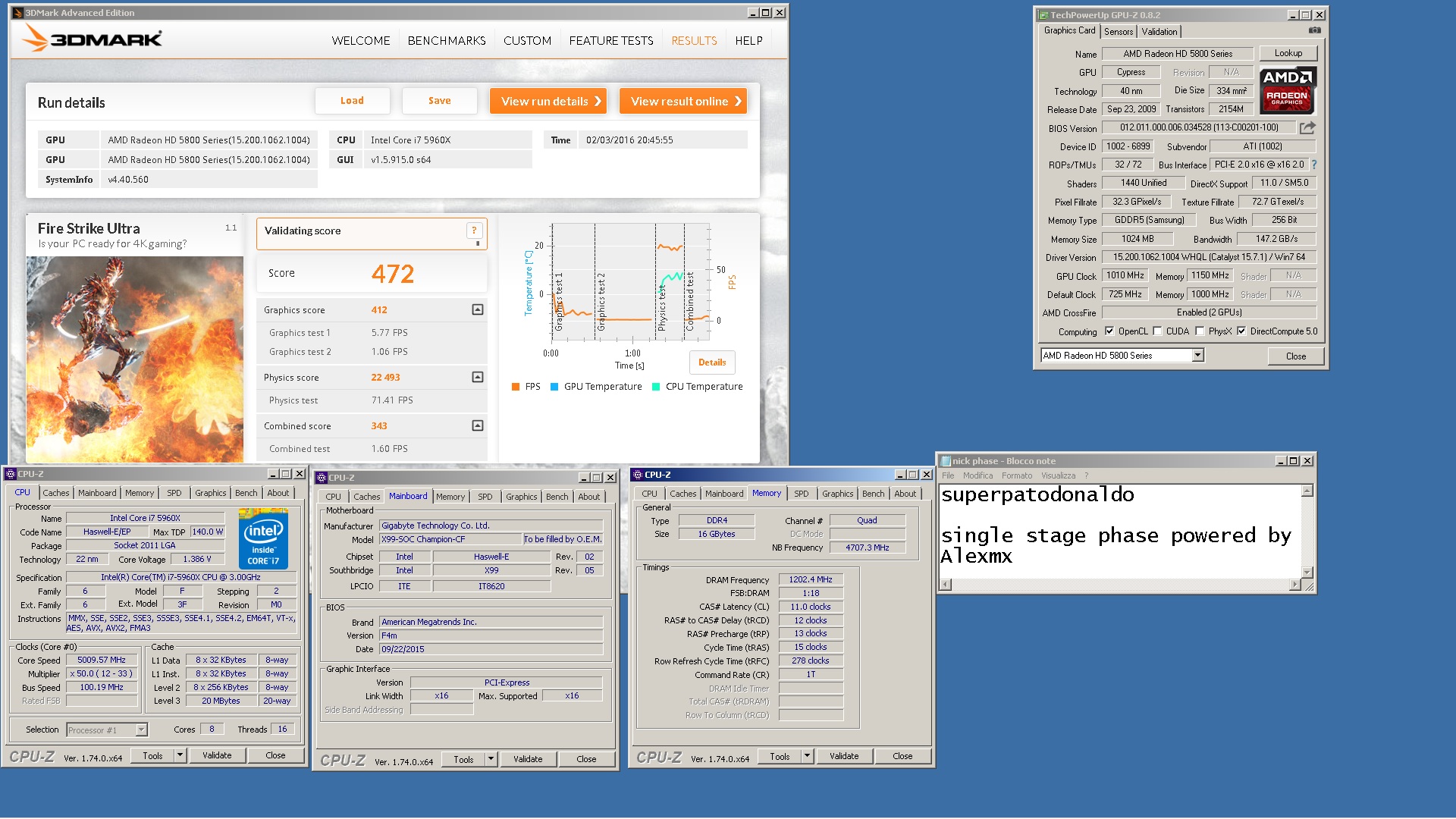Viewport: 1456px width, 819px height.
Task: Open the Visualizza menu in Notepad
Action: click(1058, 475)
